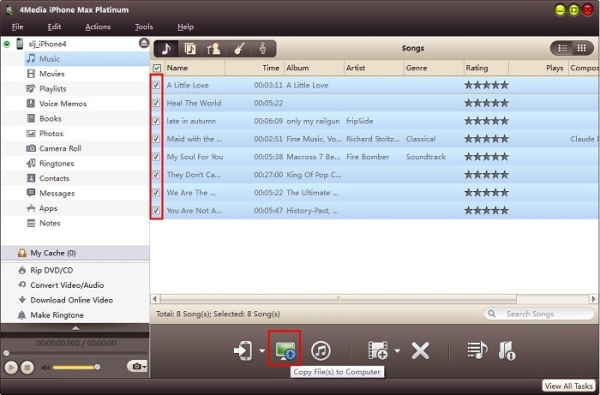Screen dimensions: 600x395
Task: Click Copy File(s) to Device icon
Action: point(243,351)
